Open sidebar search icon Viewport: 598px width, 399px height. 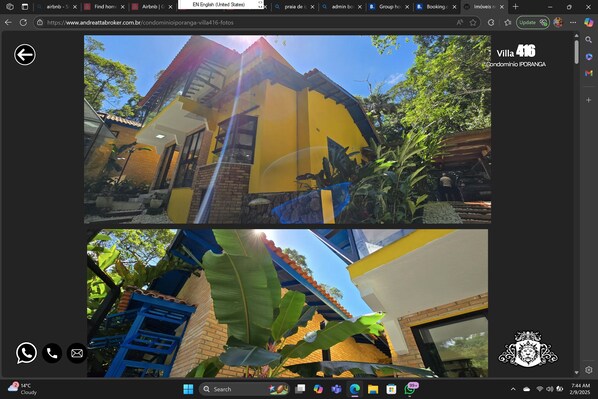[x=588, y=40]
